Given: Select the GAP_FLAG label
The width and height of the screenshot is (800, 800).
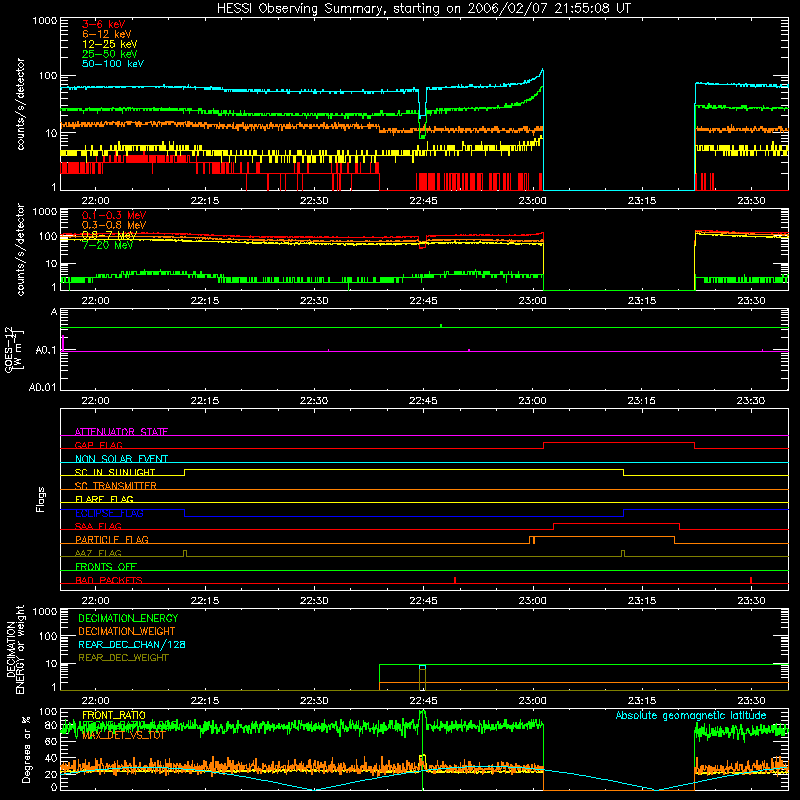Looking at the screenshot, I should coord(98,445).
